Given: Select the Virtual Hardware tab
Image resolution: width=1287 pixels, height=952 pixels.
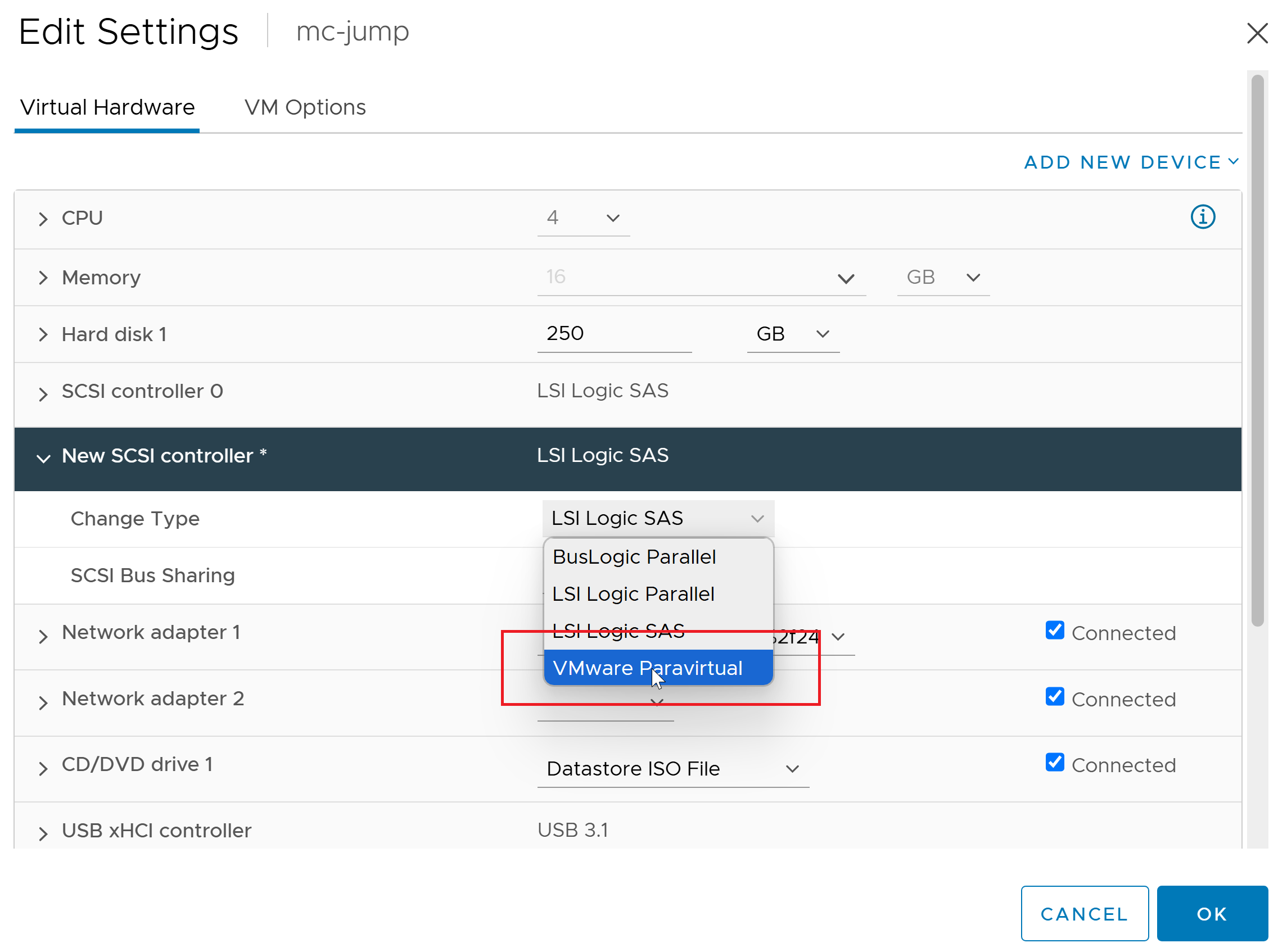Looking at the screenshot, I should pyautogui.click(x=107, y=107).
